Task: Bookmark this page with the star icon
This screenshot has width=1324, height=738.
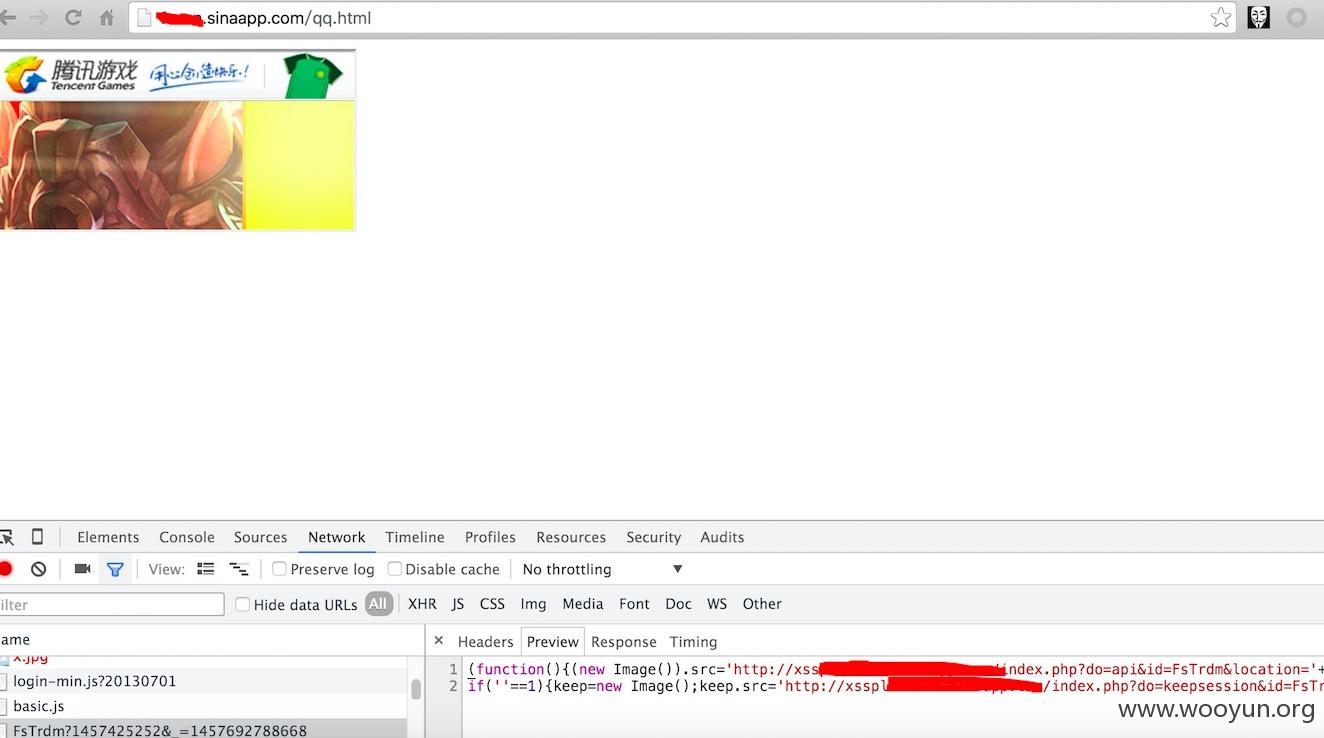Action: [1221, 18]
